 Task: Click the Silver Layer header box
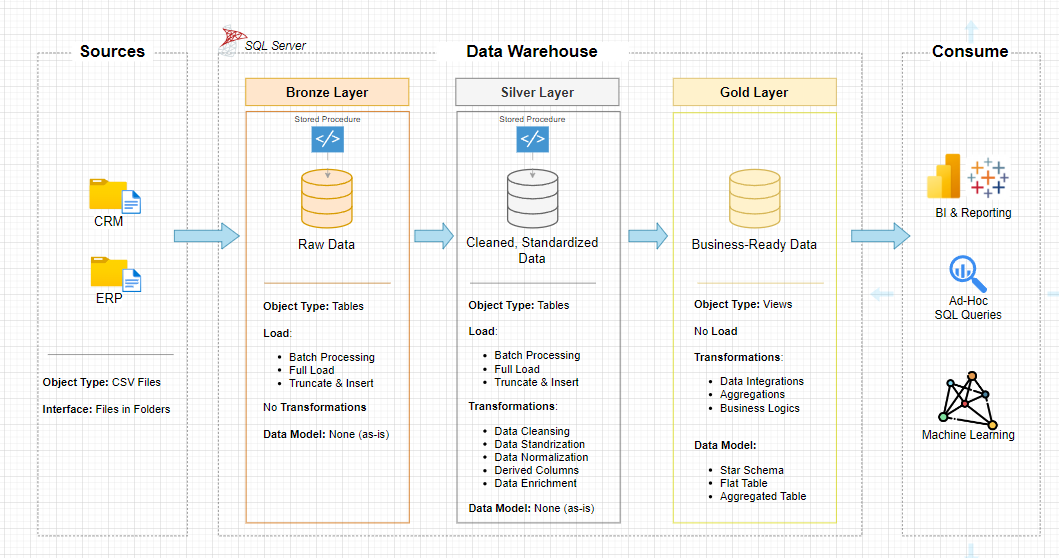tap(537, 92)
